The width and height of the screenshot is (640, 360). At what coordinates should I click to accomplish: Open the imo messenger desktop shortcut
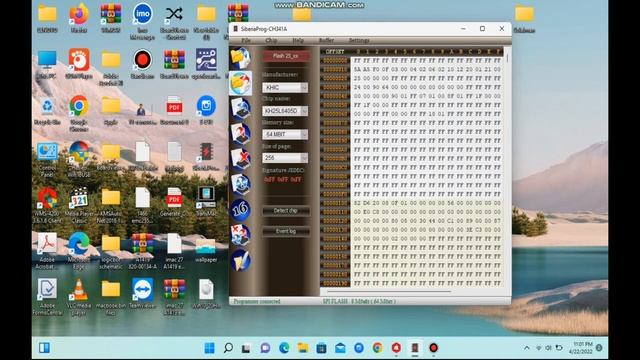(x=142, y=22)
